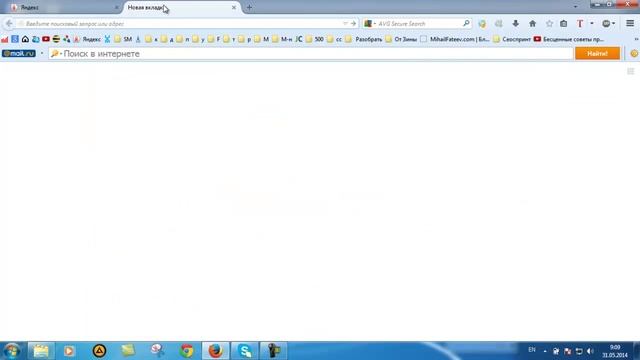Open Skype from the taskbar
640x360 pixels.
(244, 351)
